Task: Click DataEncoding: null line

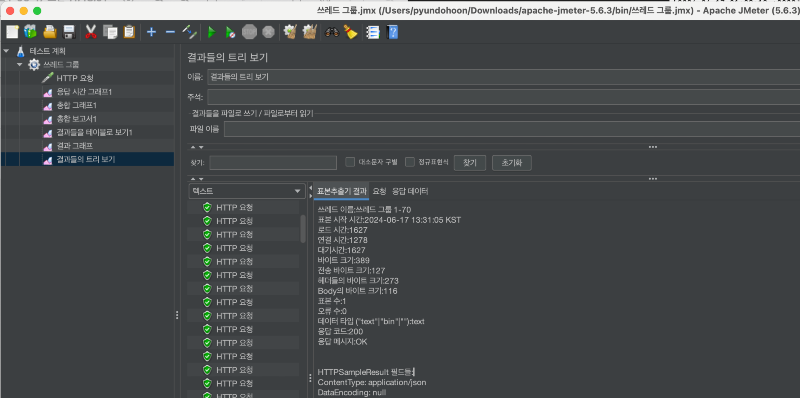Action: point(352,392)
